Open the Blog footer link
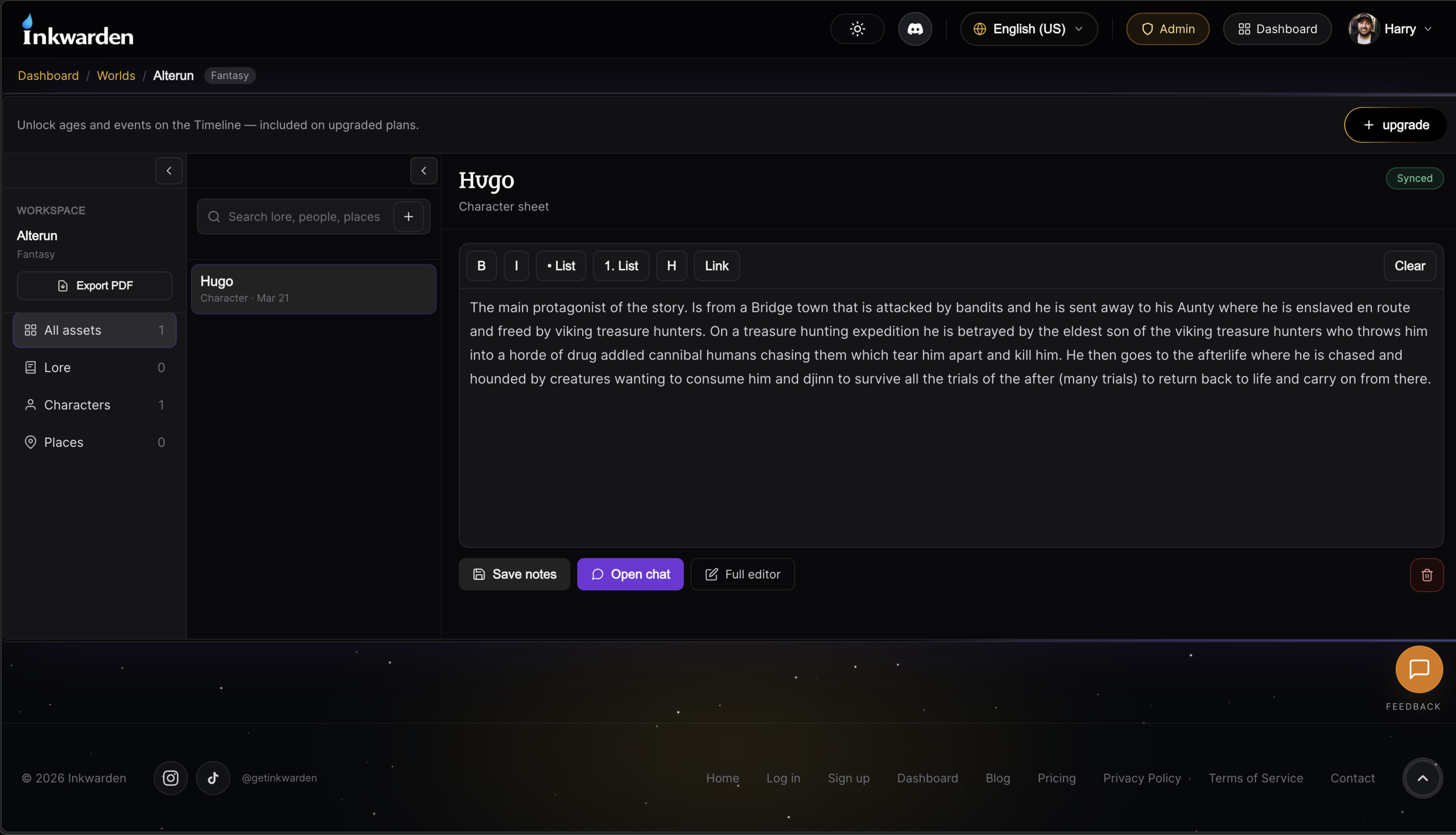The height and width of the screenshot is (835, 1456). coord(997,778)
